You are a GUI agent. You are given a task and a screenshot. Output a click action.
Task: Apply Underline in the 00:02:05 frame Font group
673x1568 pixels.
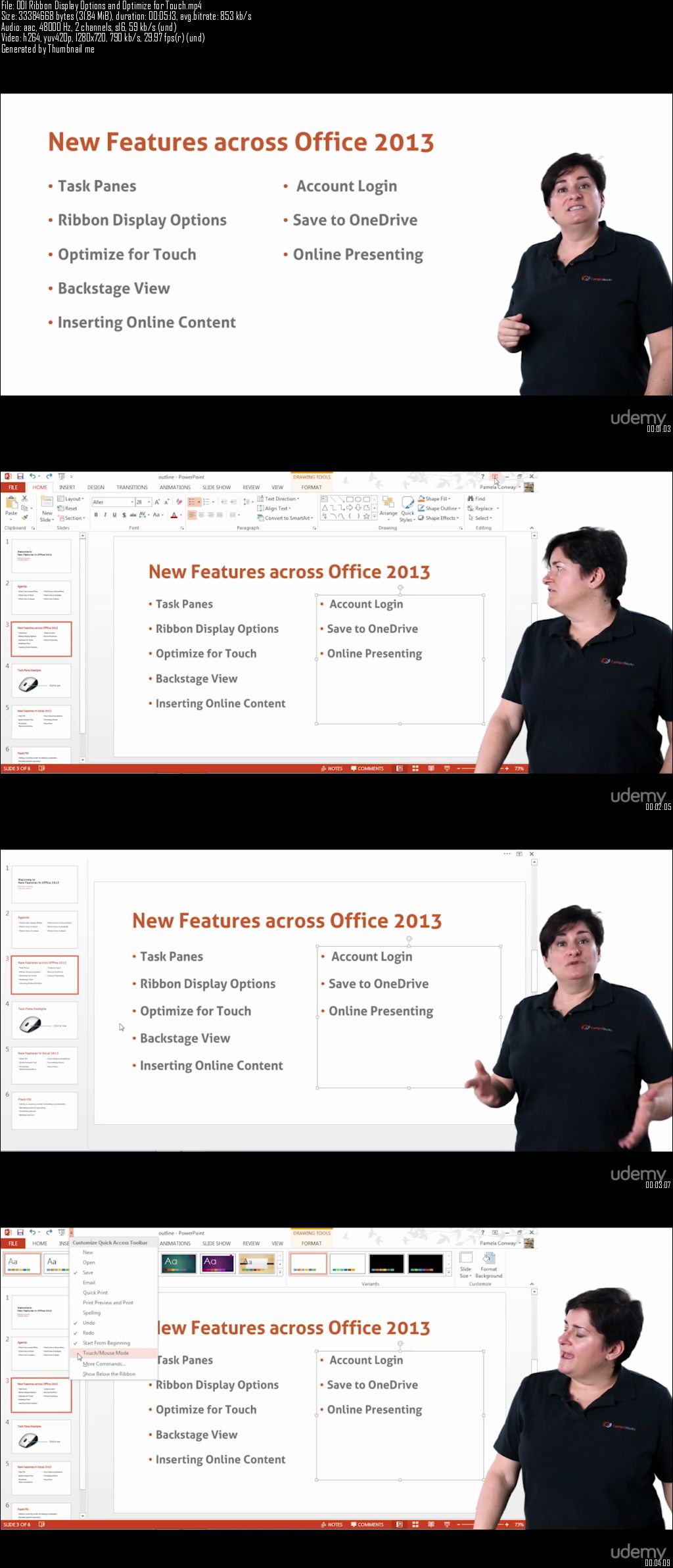coord(114,515)
